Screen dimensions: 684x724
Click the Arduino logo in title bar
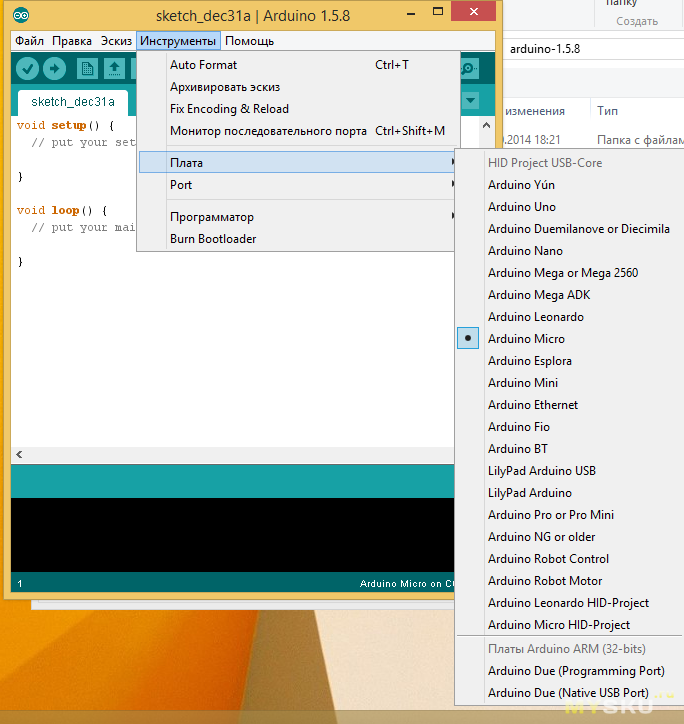(21, 15)
